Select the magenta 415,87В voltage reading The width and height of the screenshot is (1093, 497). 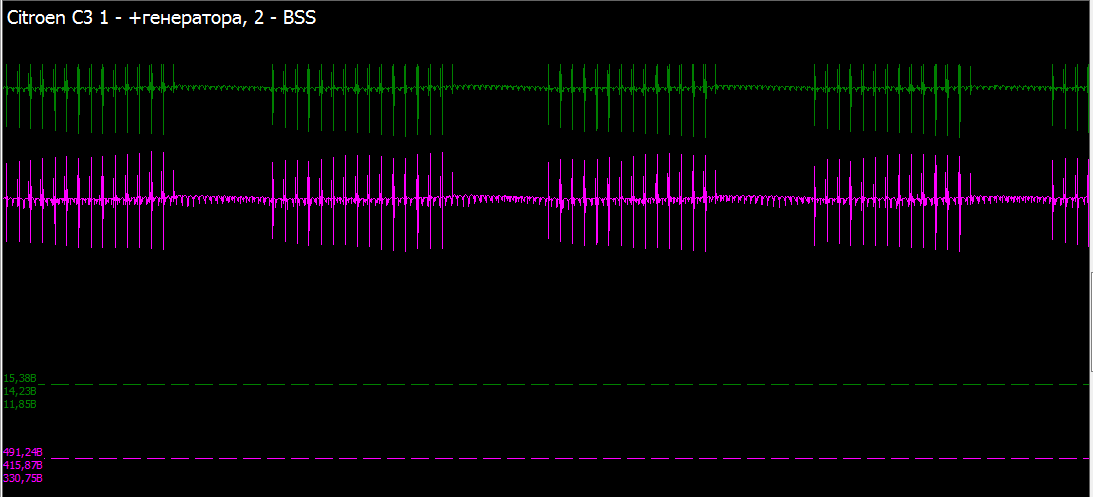click(x=22, y=465)
